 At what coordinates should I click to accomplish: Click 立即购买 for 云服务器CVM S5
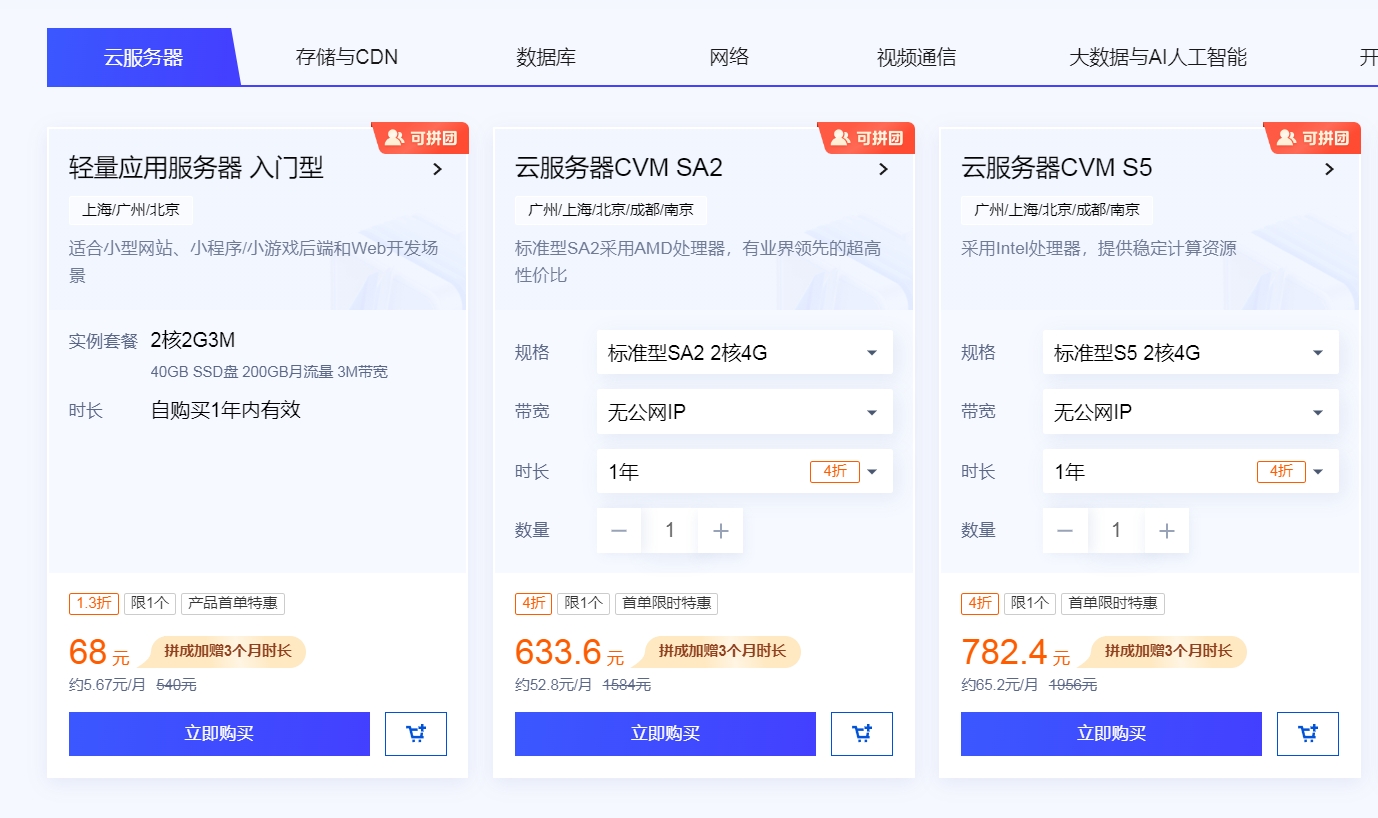[x=1111, y=734]
